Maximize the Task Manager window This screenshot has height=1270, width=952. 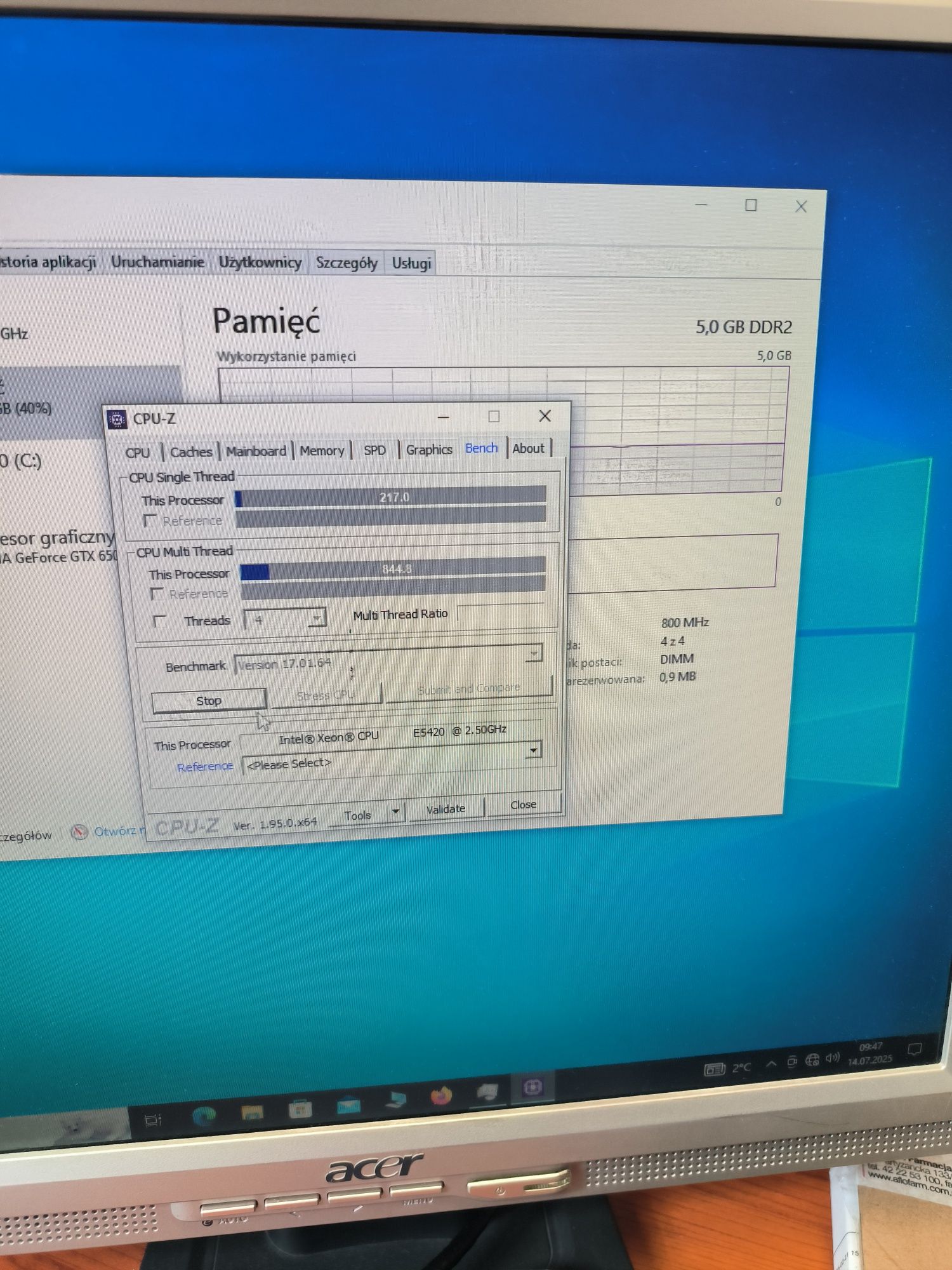click(751, 205)
